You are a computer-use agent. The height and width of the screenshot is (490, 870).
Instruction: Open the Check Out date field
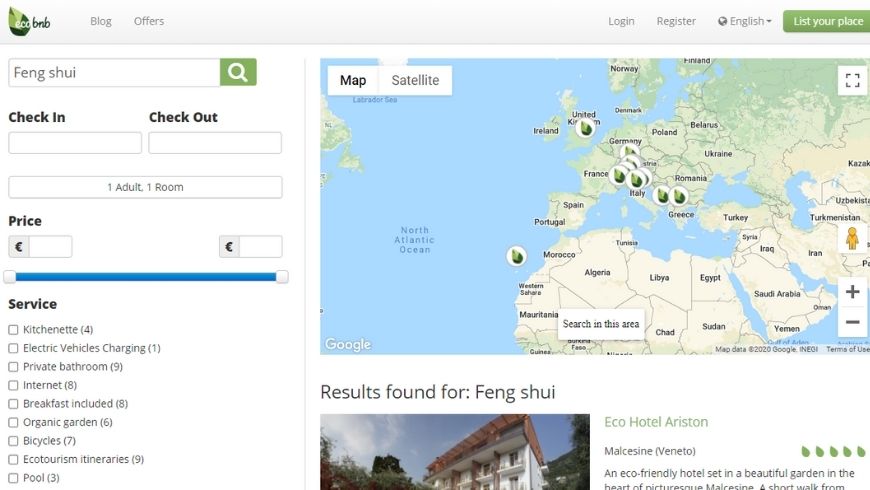(x=215, y=143)
